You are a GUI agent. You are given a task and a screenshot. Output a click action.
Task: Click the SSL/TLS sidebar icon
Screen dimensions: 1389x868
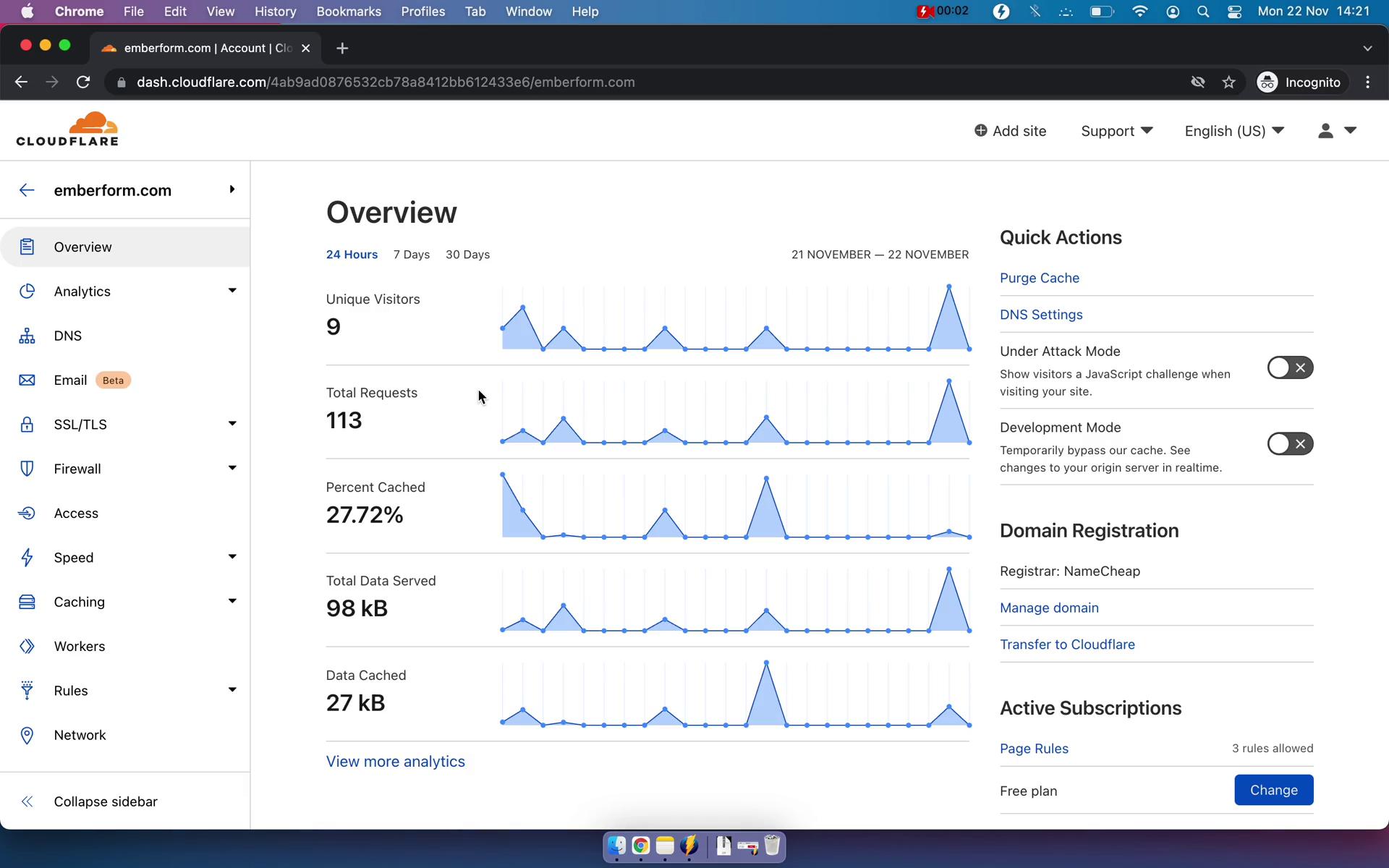[26, 424]
